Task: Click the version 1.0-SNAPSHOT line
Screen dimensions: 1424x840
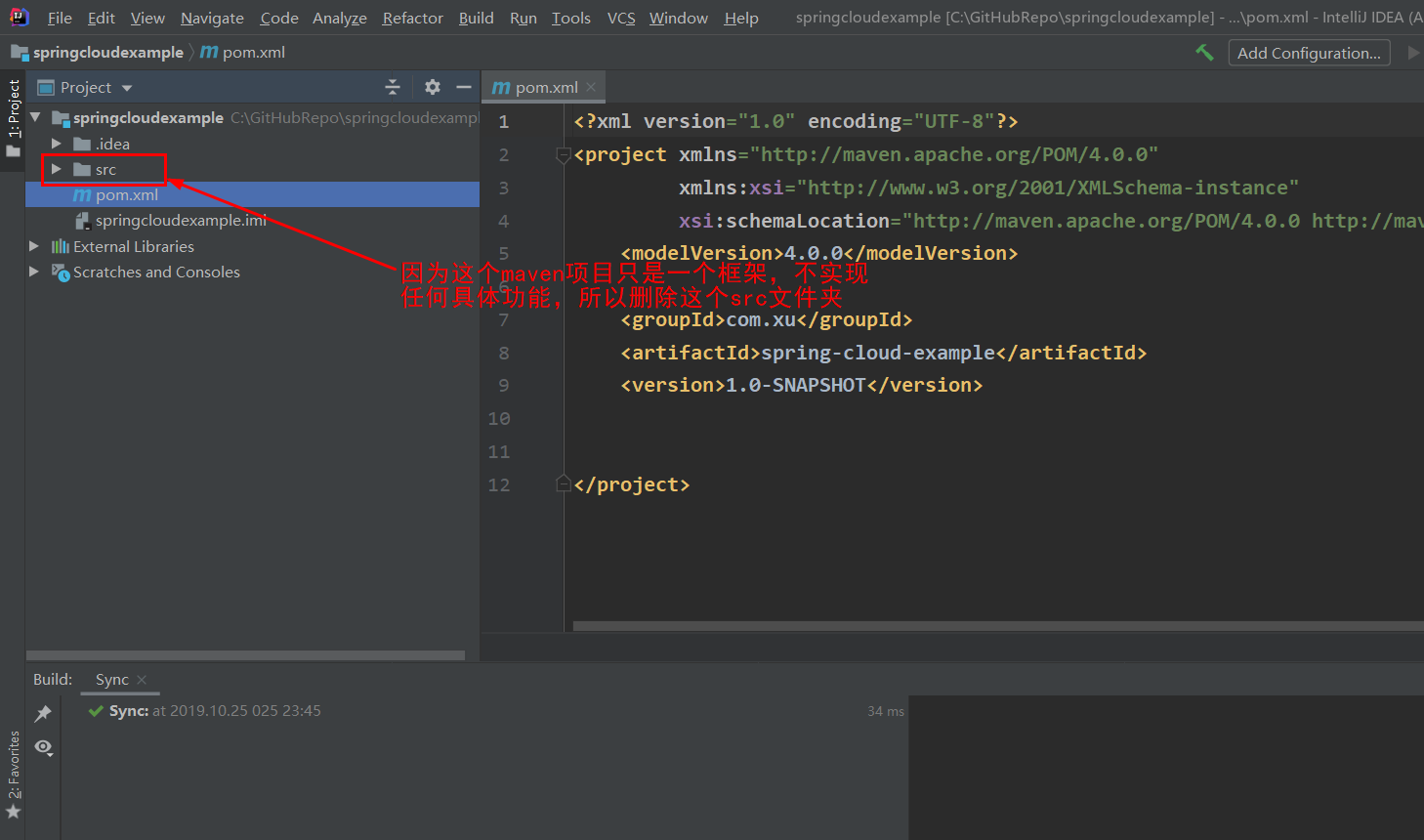Action: (x=802, y=385)
